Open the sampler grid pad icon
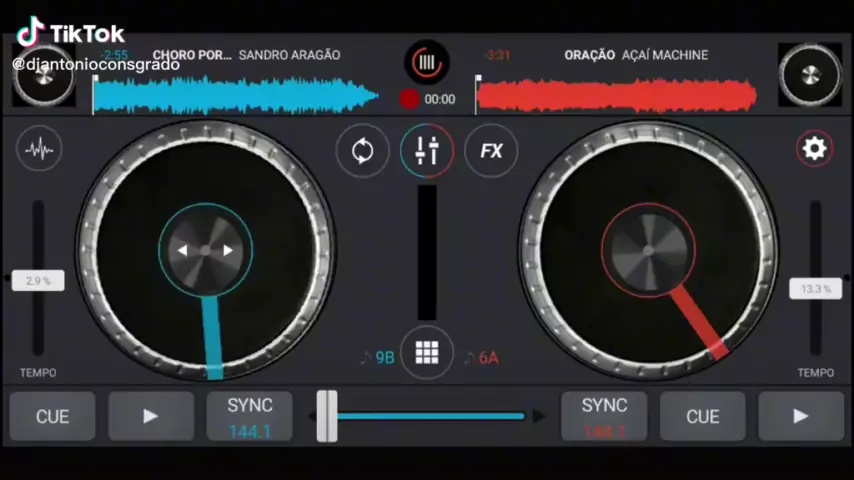Screen dimensions: 854x480 [x=427, y=353]
